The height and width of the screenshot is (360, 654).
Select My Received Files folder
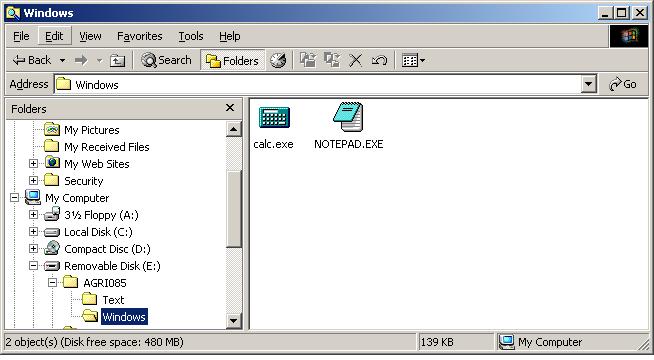[107, 147]
